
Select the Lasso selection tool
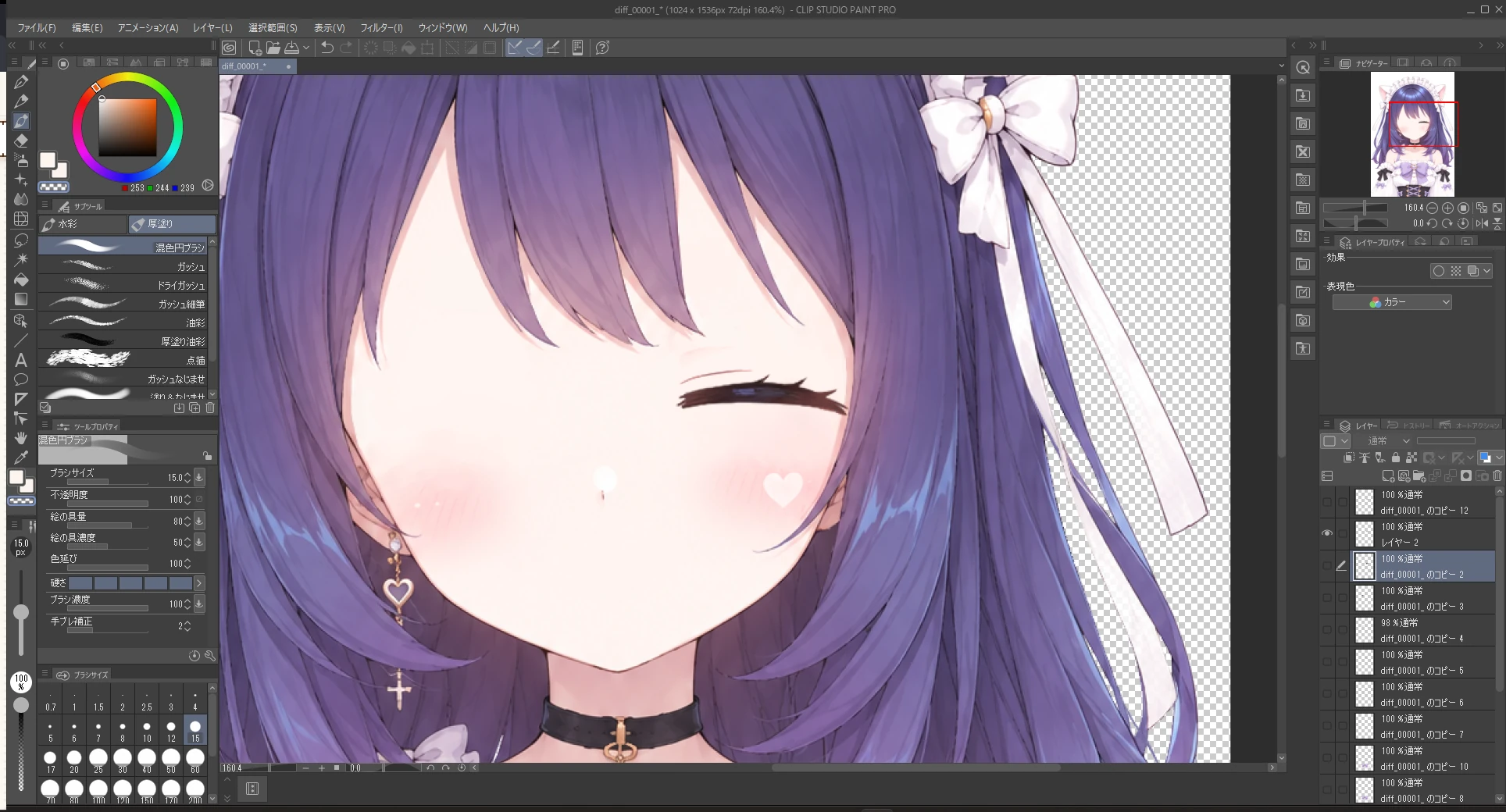[x=21, y=240]
